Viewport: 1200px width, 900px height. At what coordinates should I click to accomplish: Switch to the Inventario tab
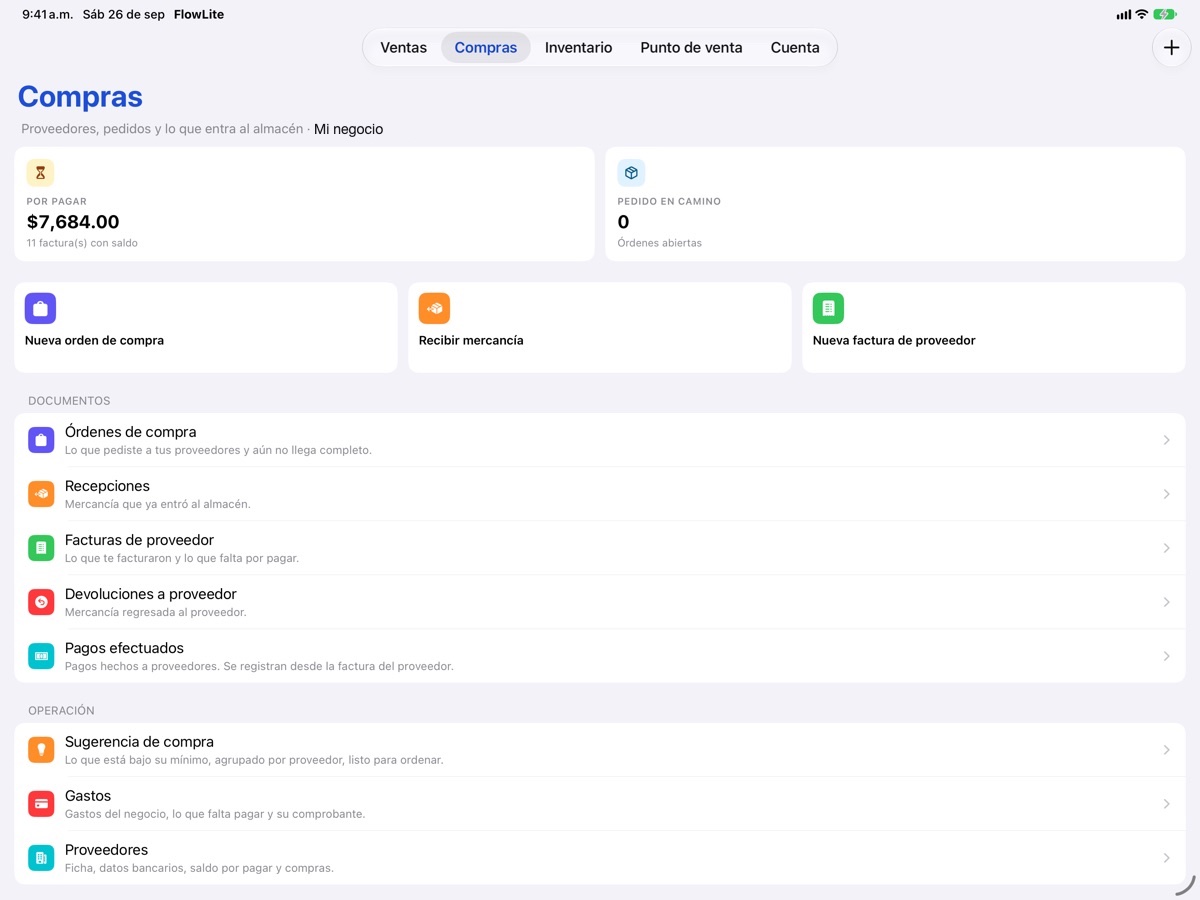point(579,48)
